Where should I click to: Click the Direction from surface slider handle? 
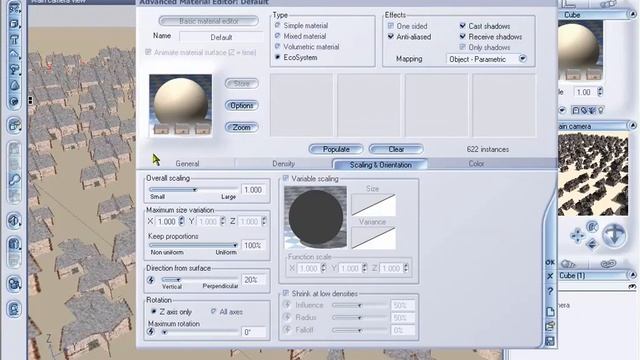point(178,280)
